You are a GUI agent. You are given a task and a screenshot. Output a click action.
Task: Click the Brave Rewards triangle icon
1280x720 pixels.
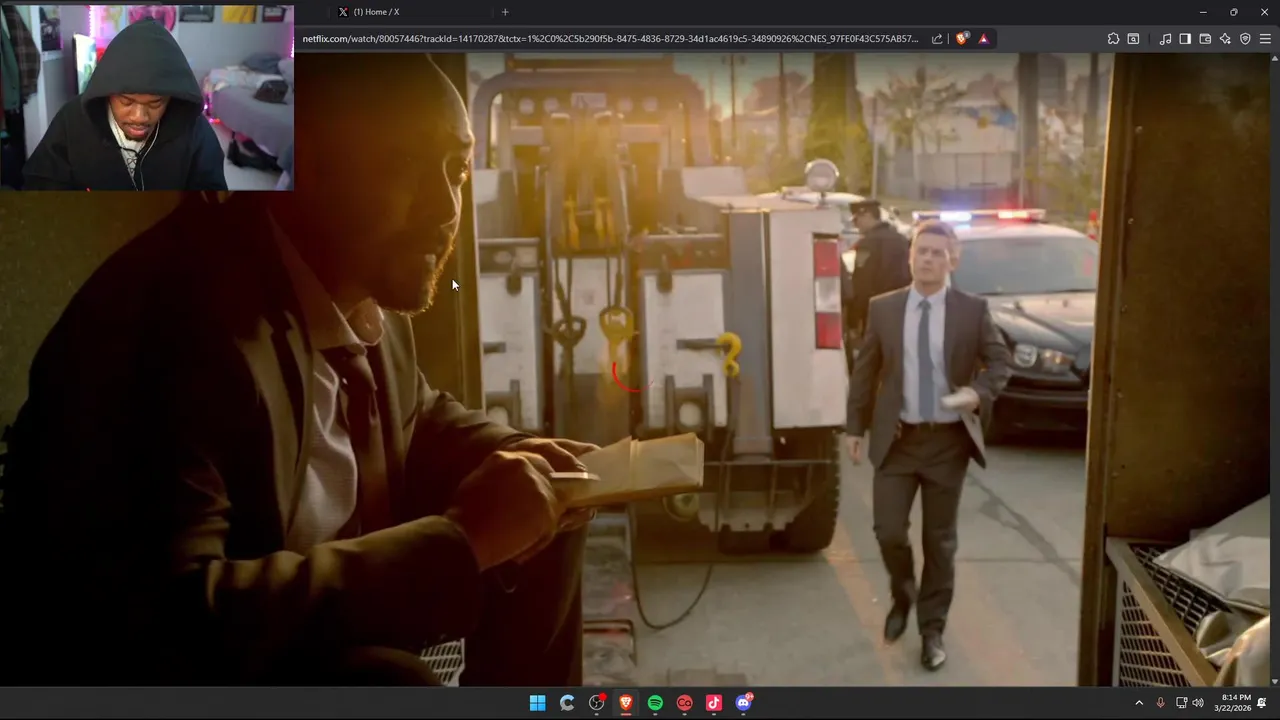pyautogui.click(x=984, y=39)
